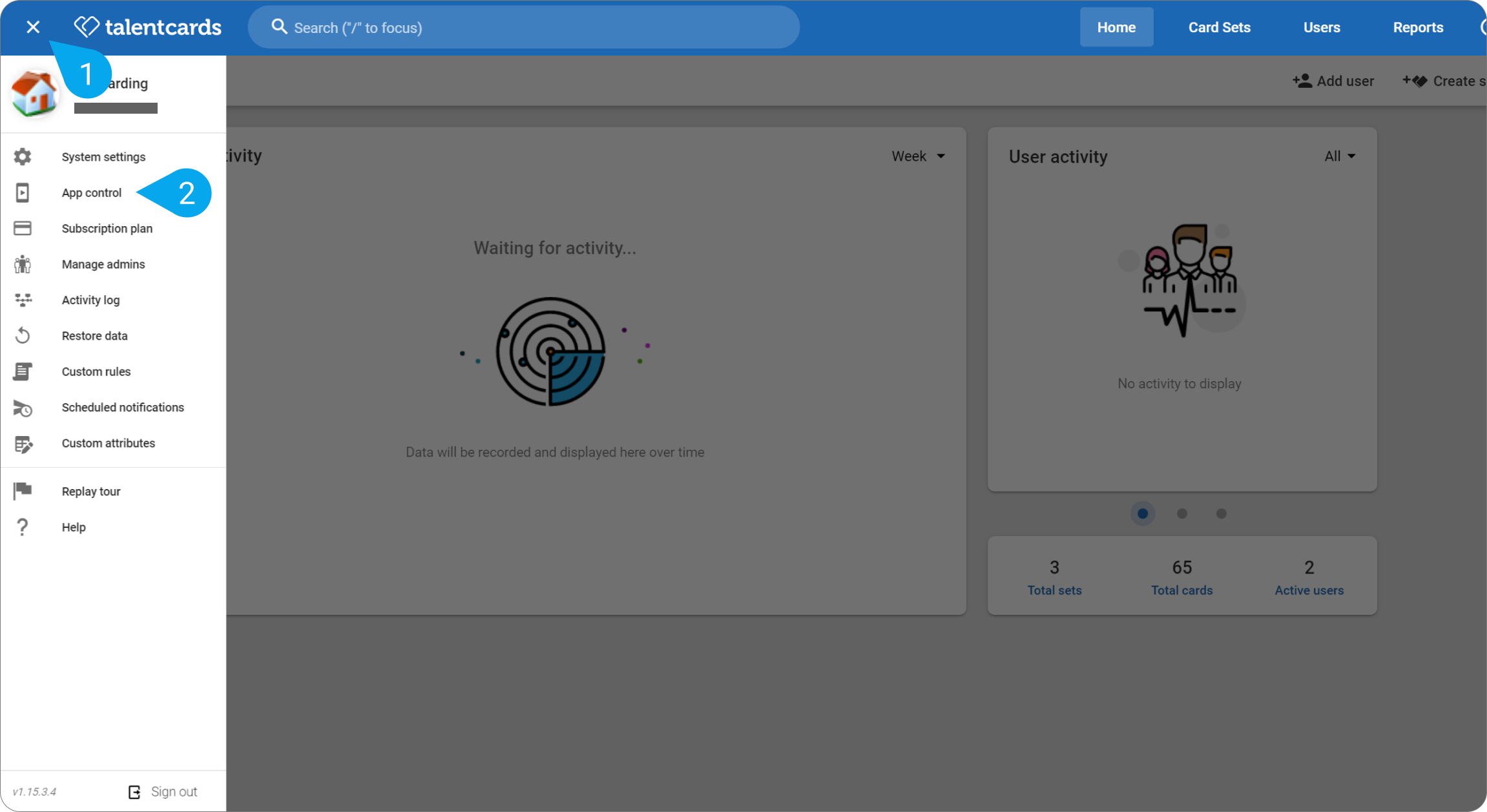The width and height of the screenshot is (1487, 812).
Task: Open Scheduled notifications clock icon
Action: [x=23, y=408]
